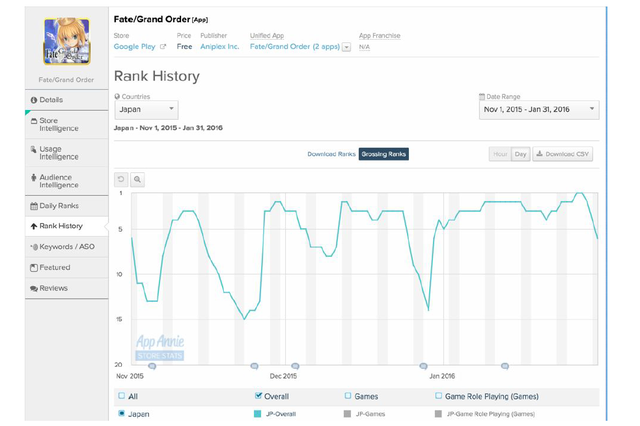Expand the unified app dropdown arrow

pos(346,47)
